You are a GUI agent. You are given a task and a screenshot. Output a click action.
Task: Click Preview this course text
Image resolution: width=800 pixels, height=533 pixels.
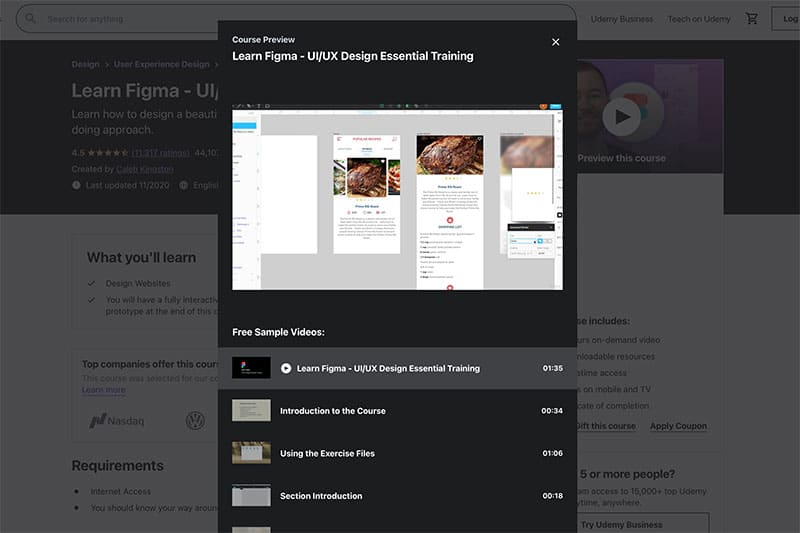(x=621, y=158)
